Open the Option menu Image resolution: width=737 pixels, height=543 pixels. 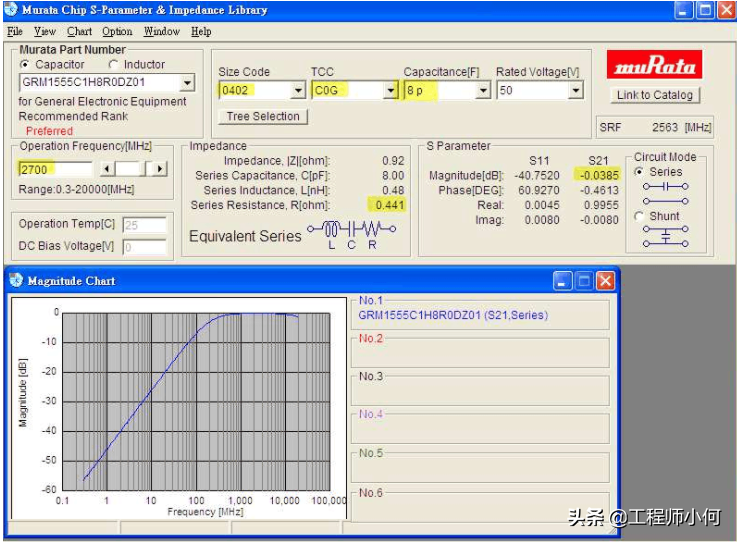(x=117, y=32)
